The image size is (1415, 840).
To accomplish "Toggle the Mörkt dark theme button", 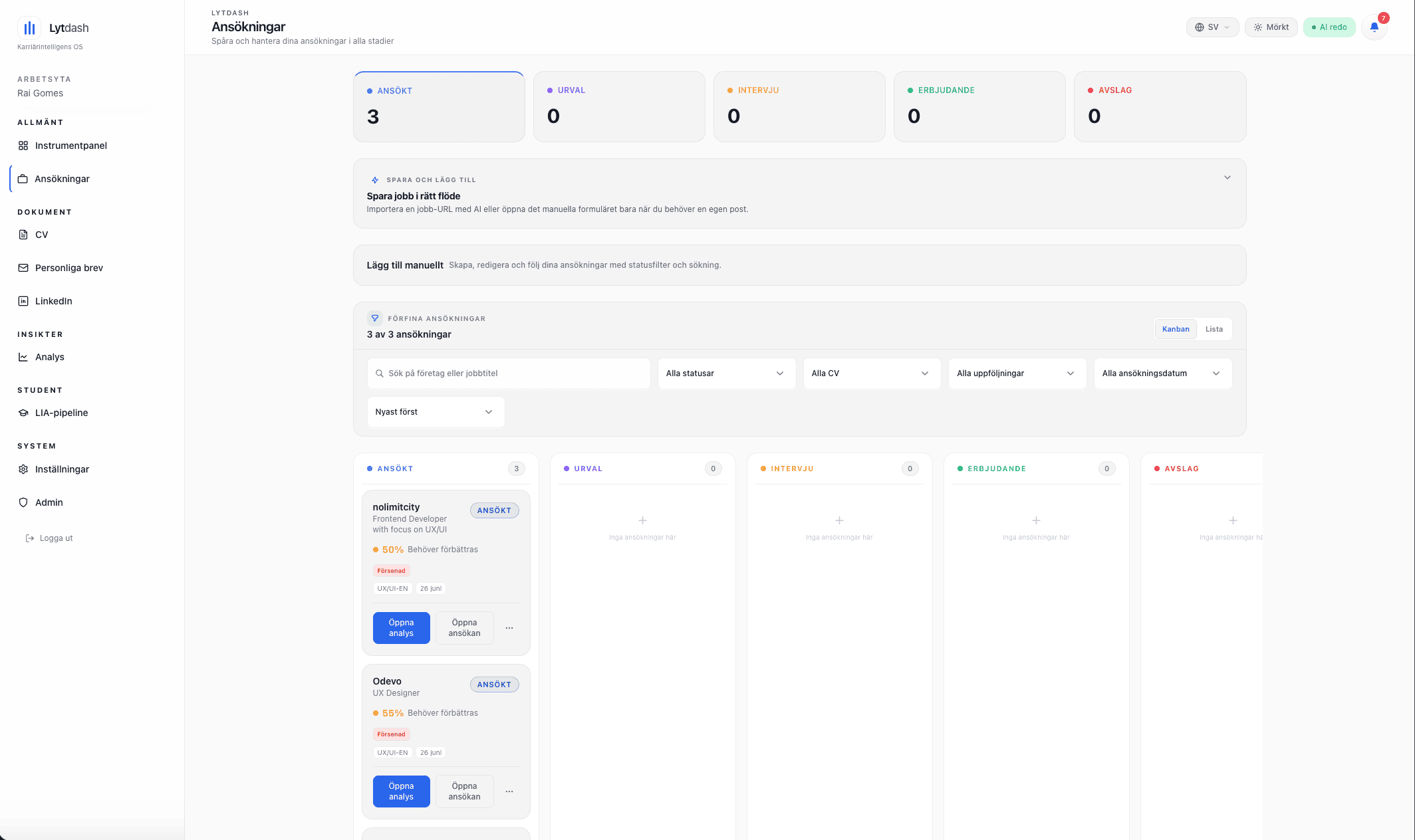I will pyautogui.click(x=1271, y=27).
